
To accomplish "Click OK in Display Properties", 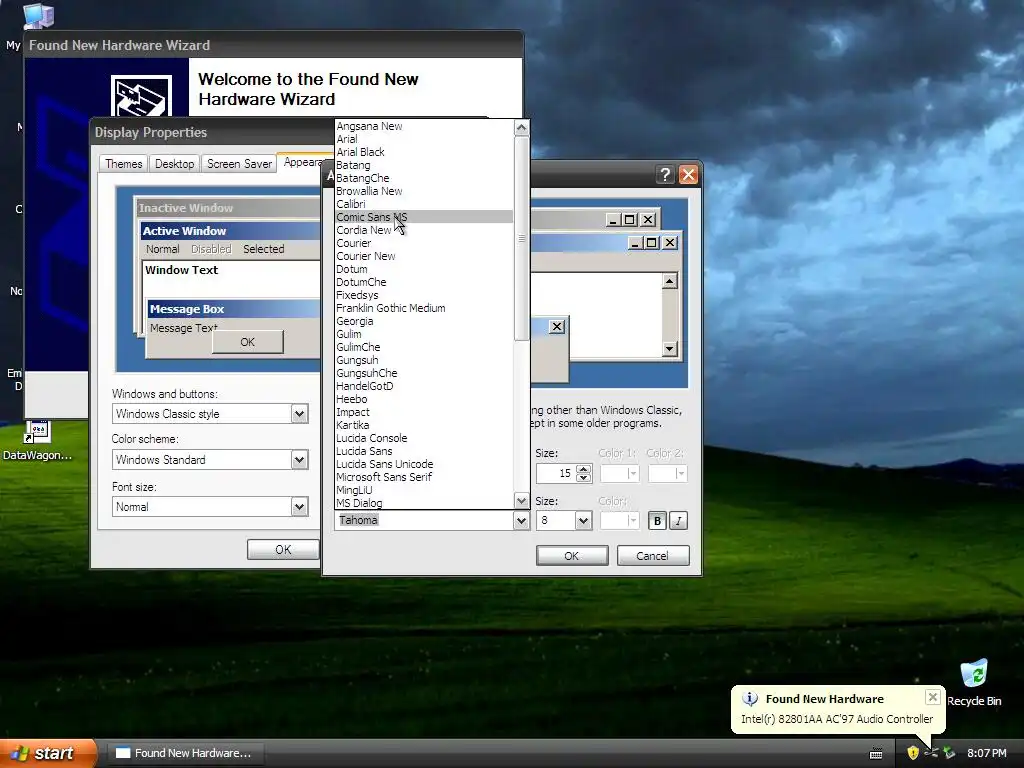I will coord(283,549).
